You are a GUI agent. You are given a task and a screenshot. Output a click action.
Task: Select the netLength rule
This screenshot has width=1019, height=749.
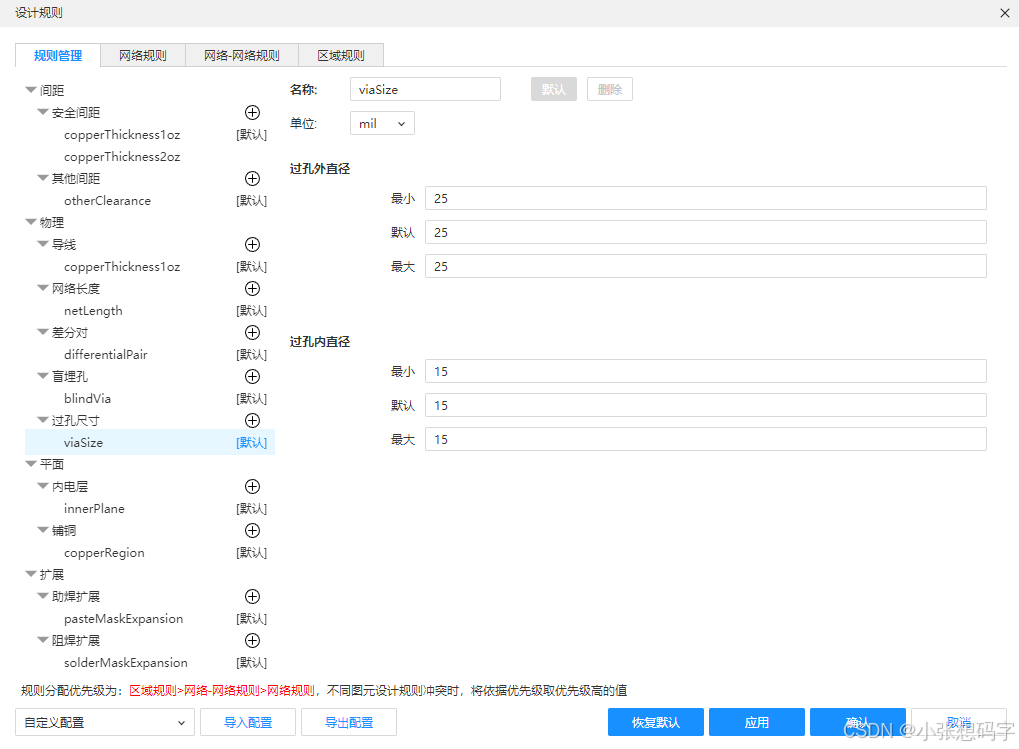93,311
